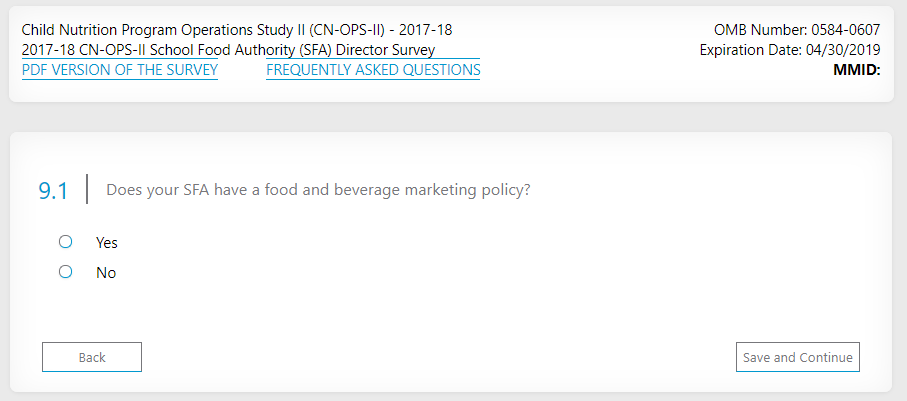
Task: Open the Frequently Asked Questions link
Action: coord(373,70)
